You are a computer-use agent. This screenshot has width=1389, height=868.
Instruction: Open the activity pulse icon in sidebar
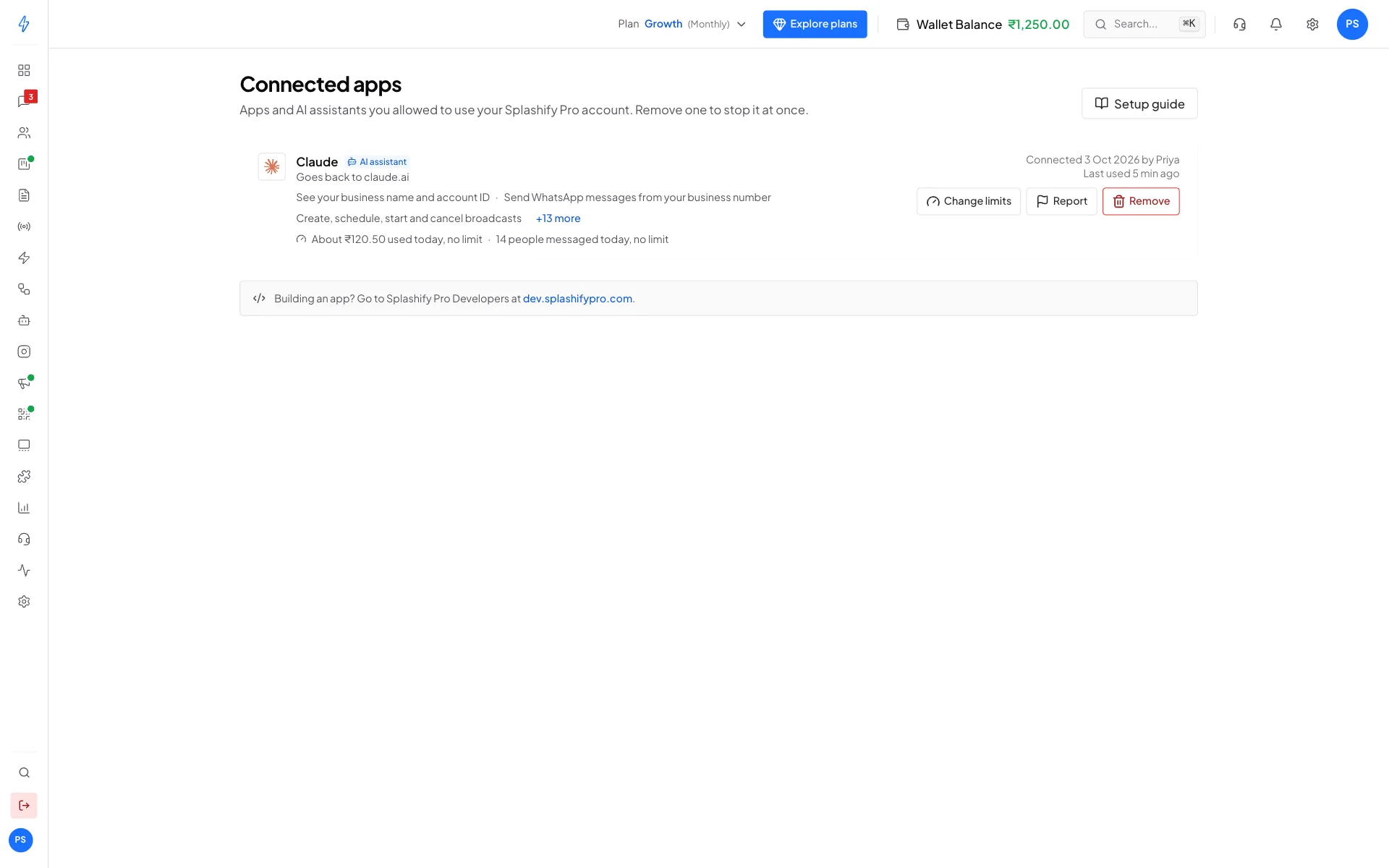click(24, 571)
